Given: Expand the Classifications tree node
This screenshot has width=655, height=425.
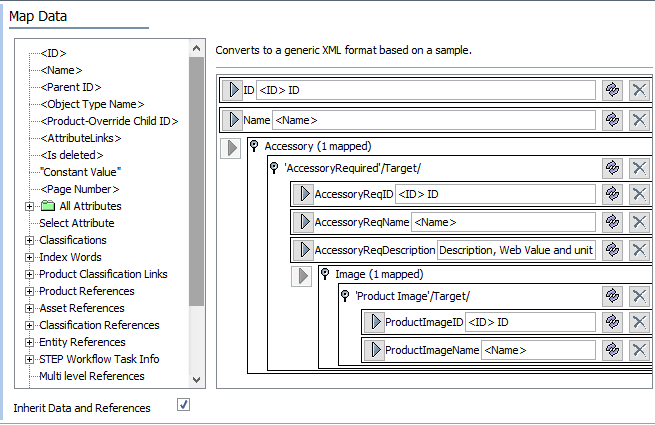Looking at the screenshot, I should coord(29,240).
